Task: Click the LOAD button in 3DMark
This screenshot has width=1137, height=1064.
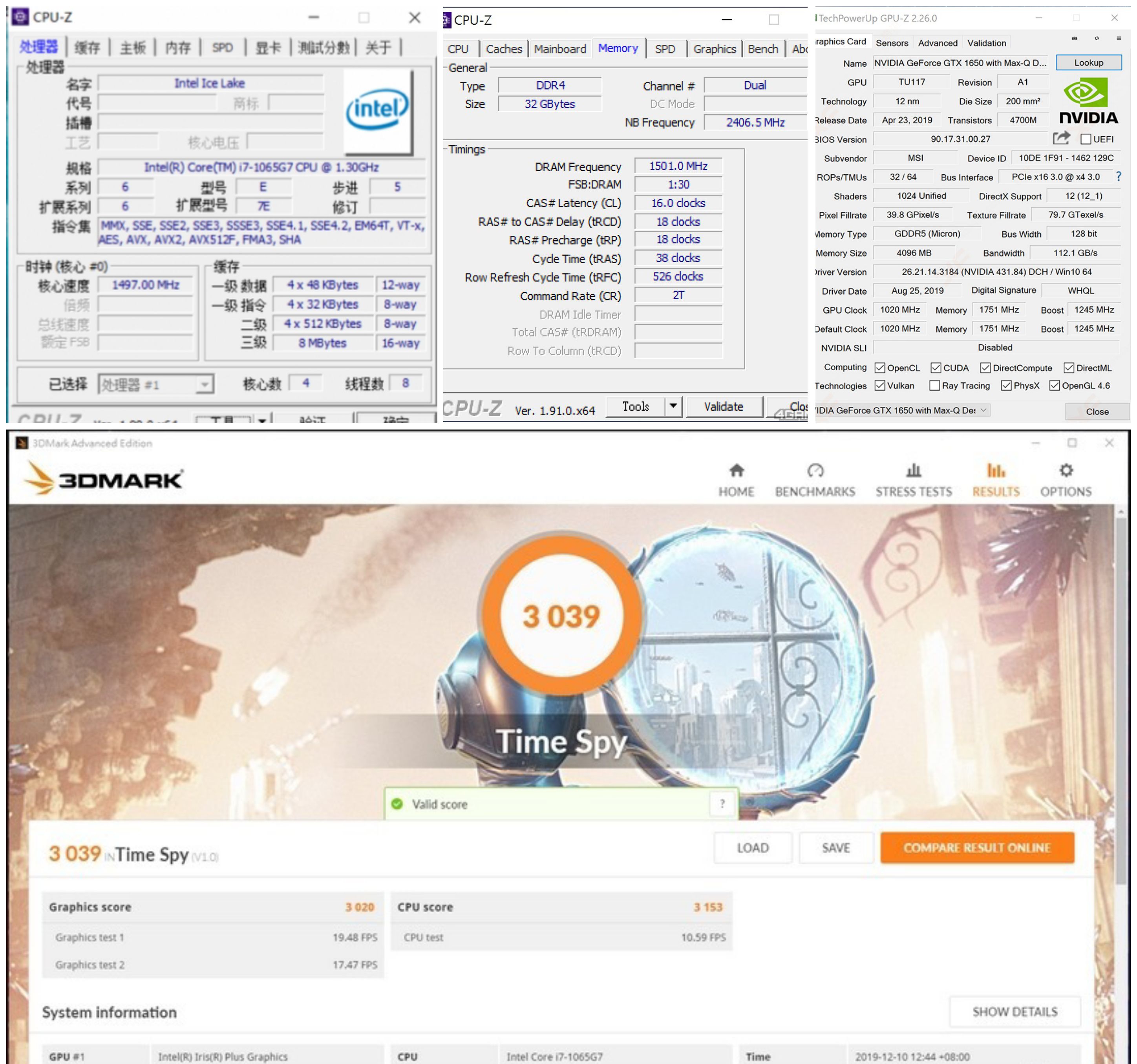Action: point(753,848)
